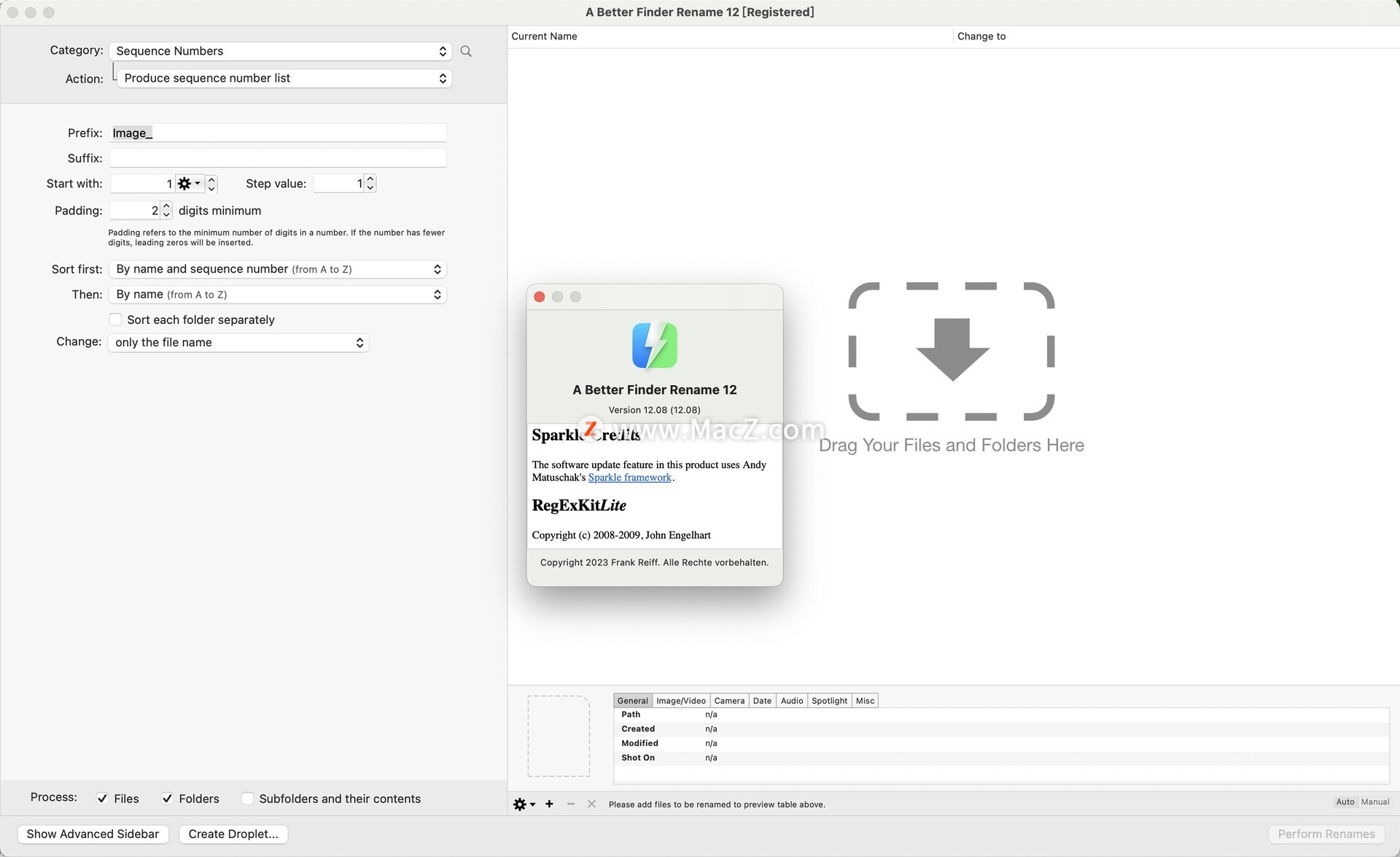Image resolution: width=1400 pixels, height=857 pixels.
Task: Click the plus icon to add files
Action: [549, 804]
